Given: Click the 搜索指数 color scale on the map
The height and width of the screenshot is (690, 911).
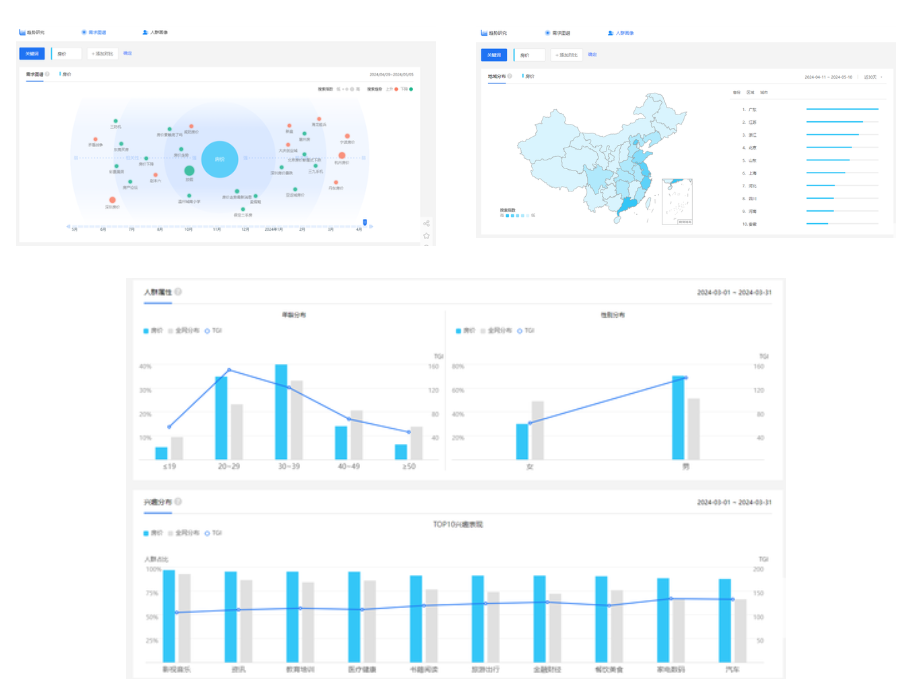Looking at the screenshot, I should (517, 215).
